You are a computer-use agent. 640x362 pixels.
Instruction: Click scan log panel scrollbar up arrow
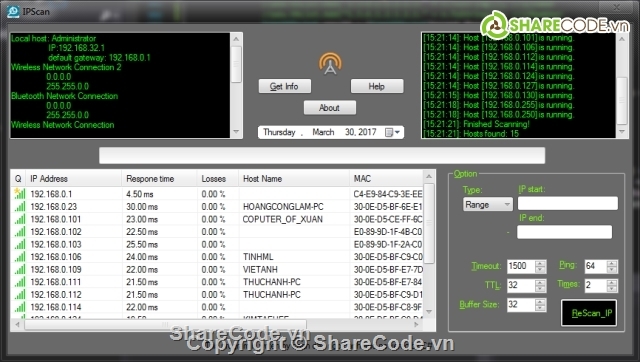click(x=622, y=39)
